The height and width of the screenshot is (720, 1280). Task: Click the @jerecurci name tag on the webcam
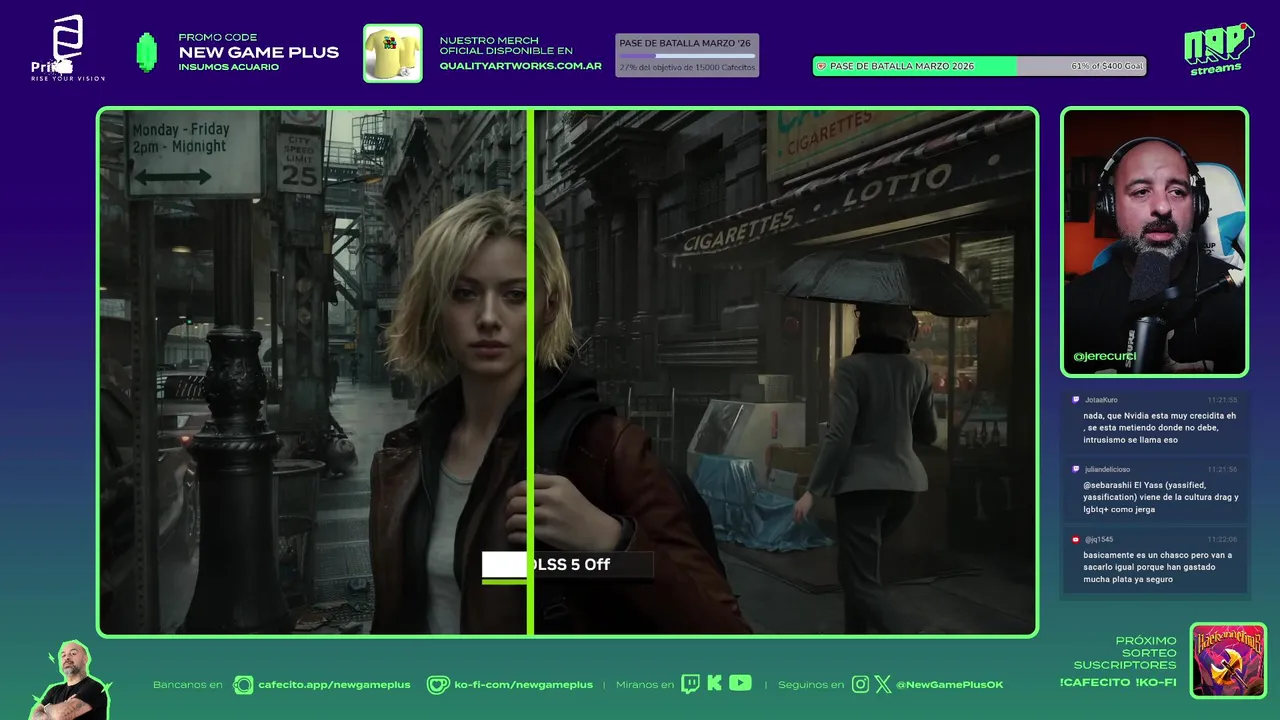(1104, 356)
